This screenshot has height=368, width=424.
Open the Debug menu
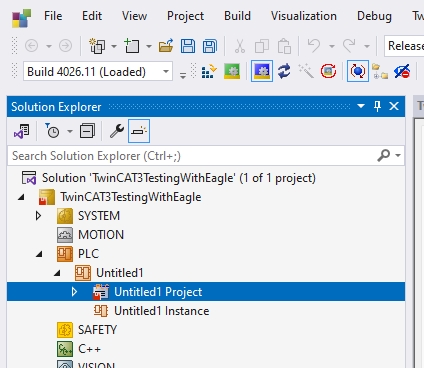click(374, 16)
